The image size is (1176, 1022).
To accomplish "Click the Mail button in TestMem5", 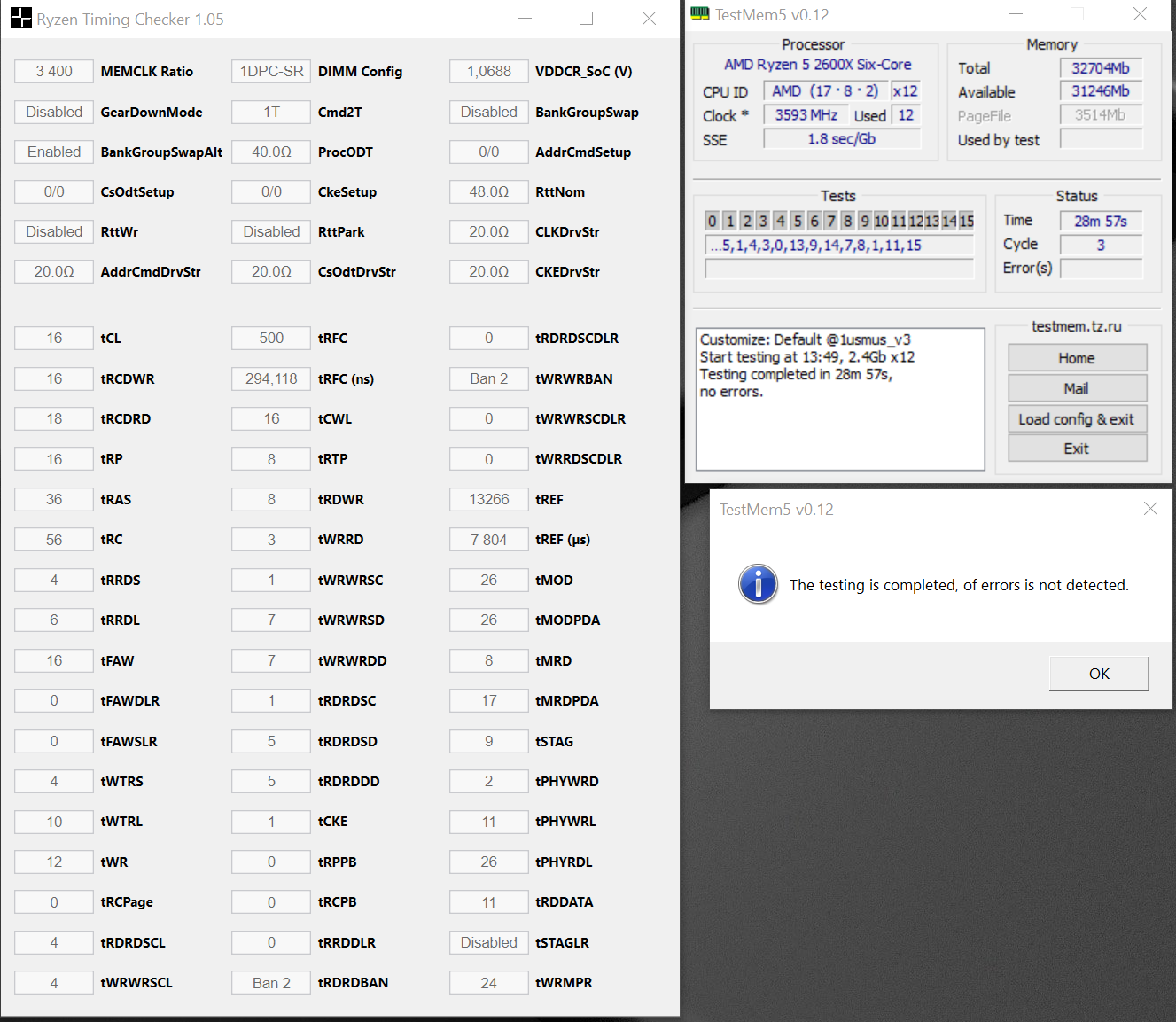I will point(1077,388).
